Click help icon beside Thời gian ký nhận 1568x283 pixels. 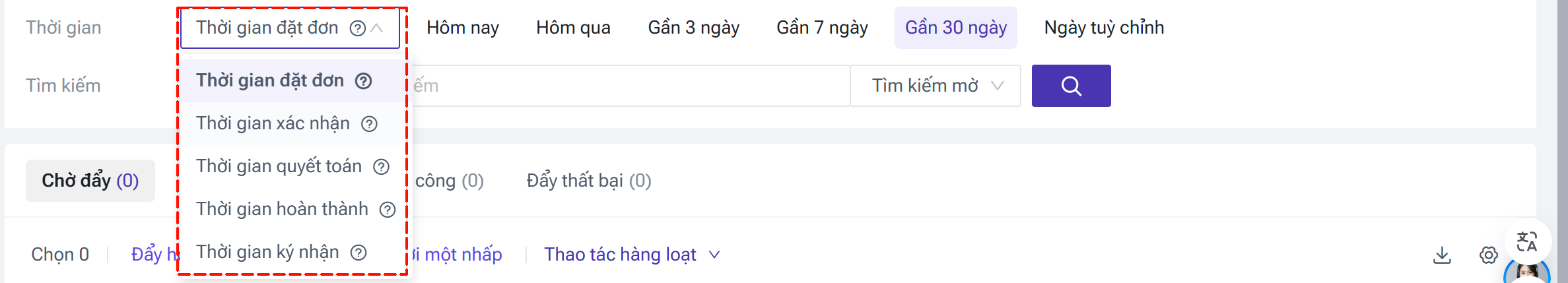358,253
